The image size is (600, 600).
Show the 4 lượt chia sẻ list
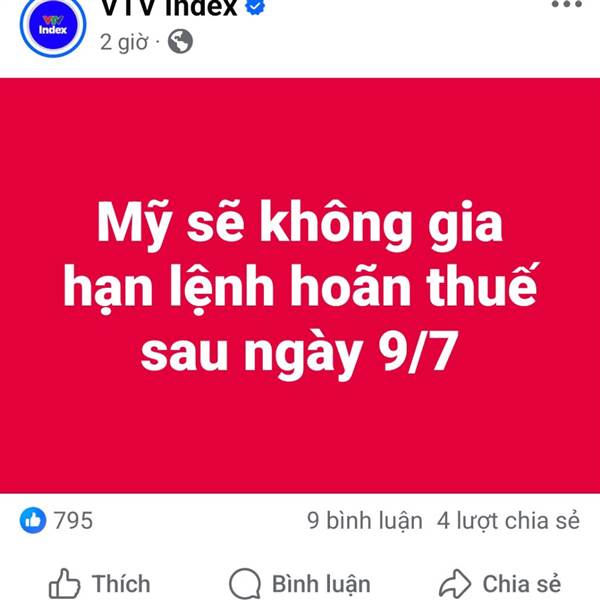pos(509,521)
